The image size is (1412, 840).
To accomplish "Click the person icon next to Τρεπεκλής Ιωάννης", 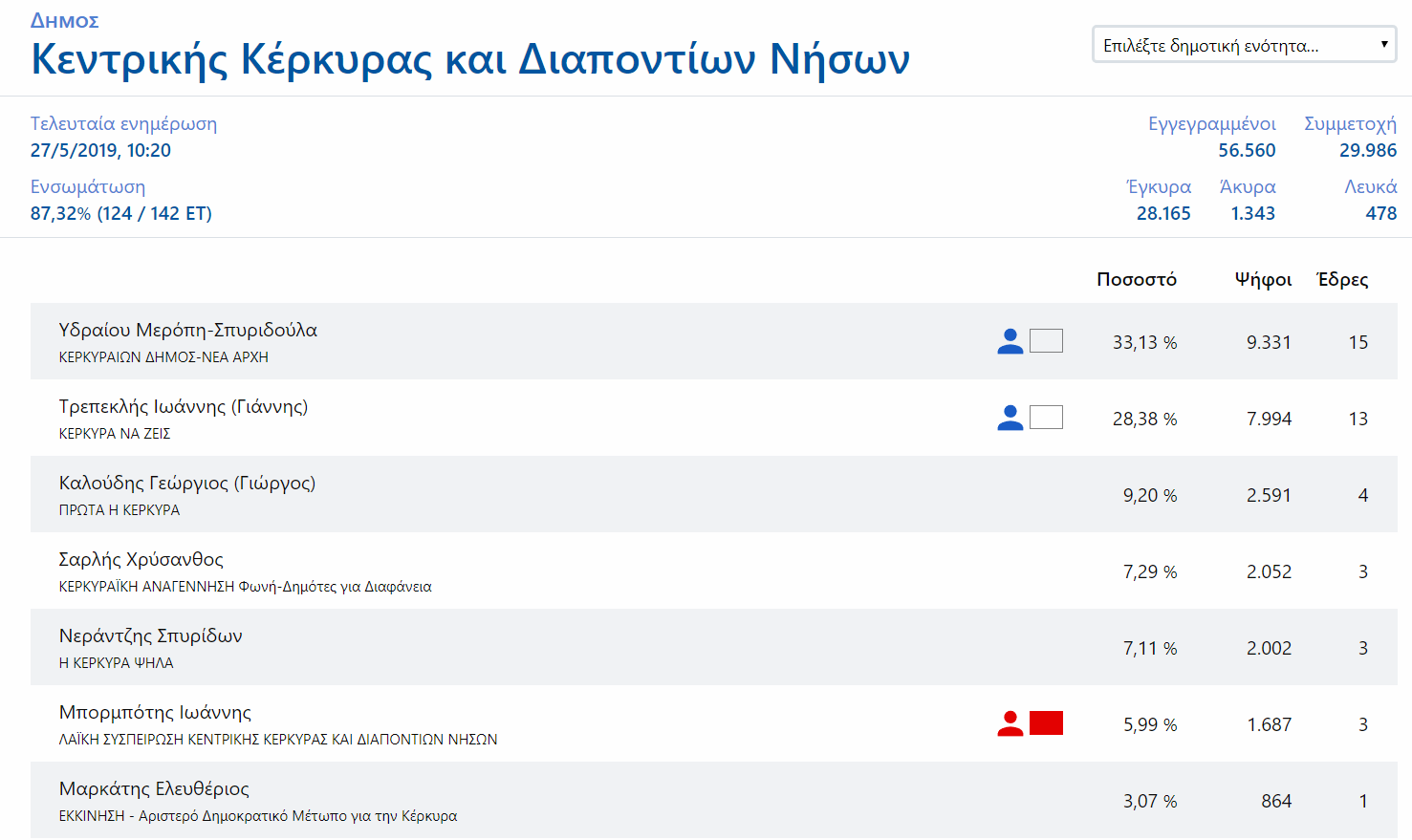I will (1010, 417).
